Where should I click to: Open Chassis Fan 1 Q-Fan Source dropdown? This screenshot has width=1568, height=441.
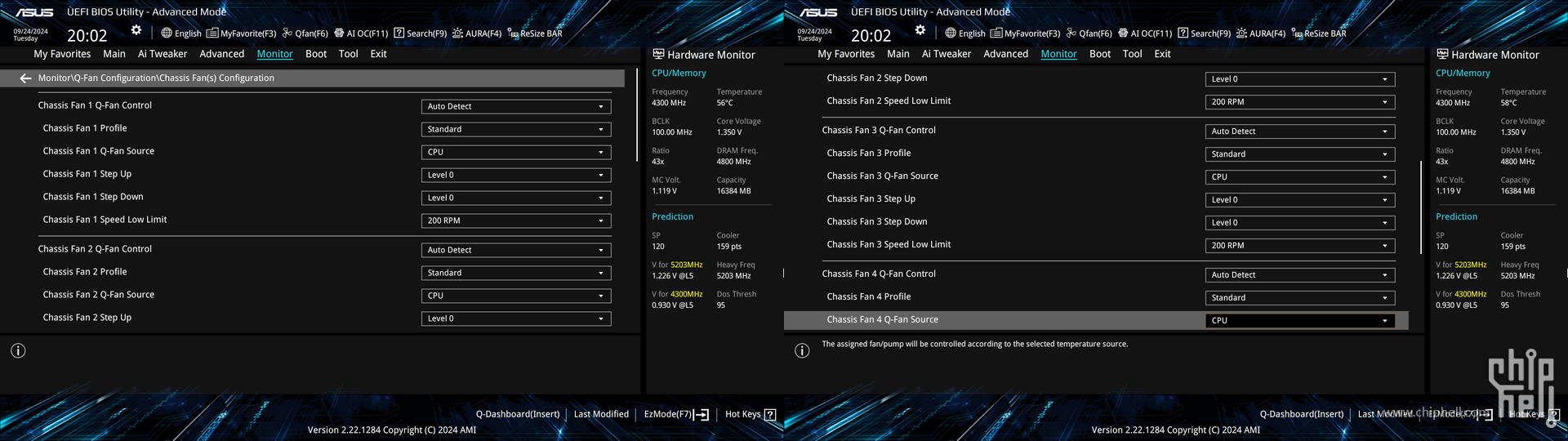coord(516,152)
